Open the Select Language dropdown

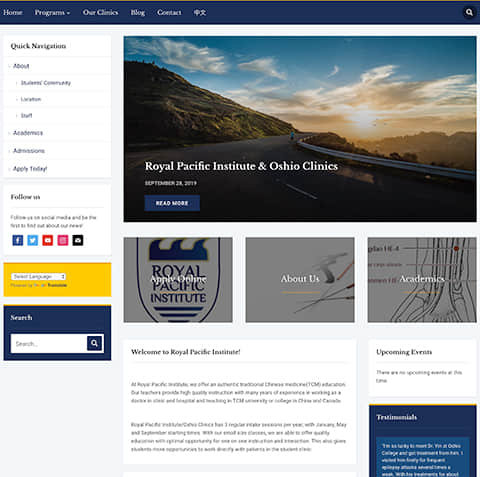pos(39,276)
